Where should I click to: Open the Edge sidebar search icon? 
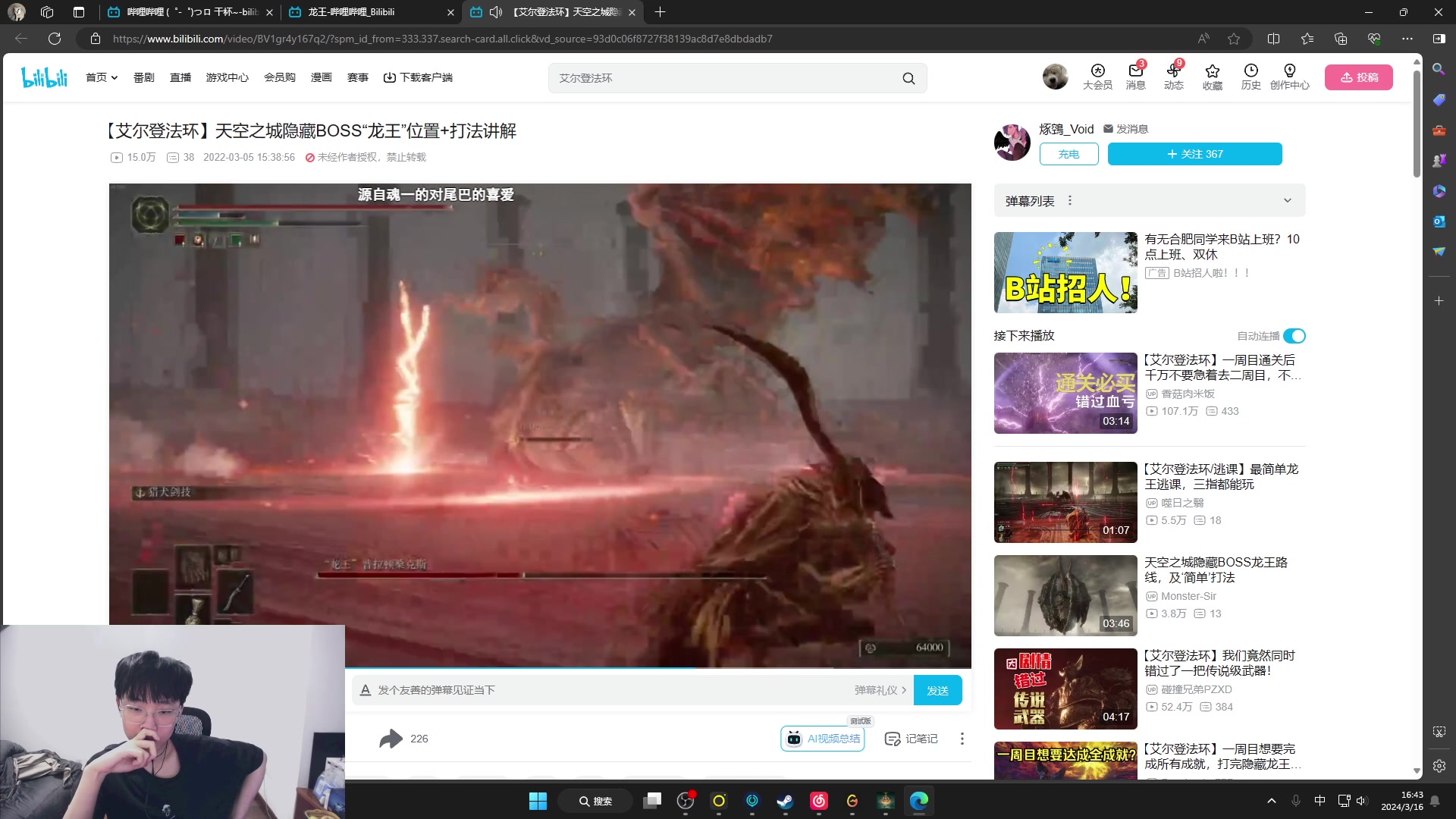tap(1439, 69)
